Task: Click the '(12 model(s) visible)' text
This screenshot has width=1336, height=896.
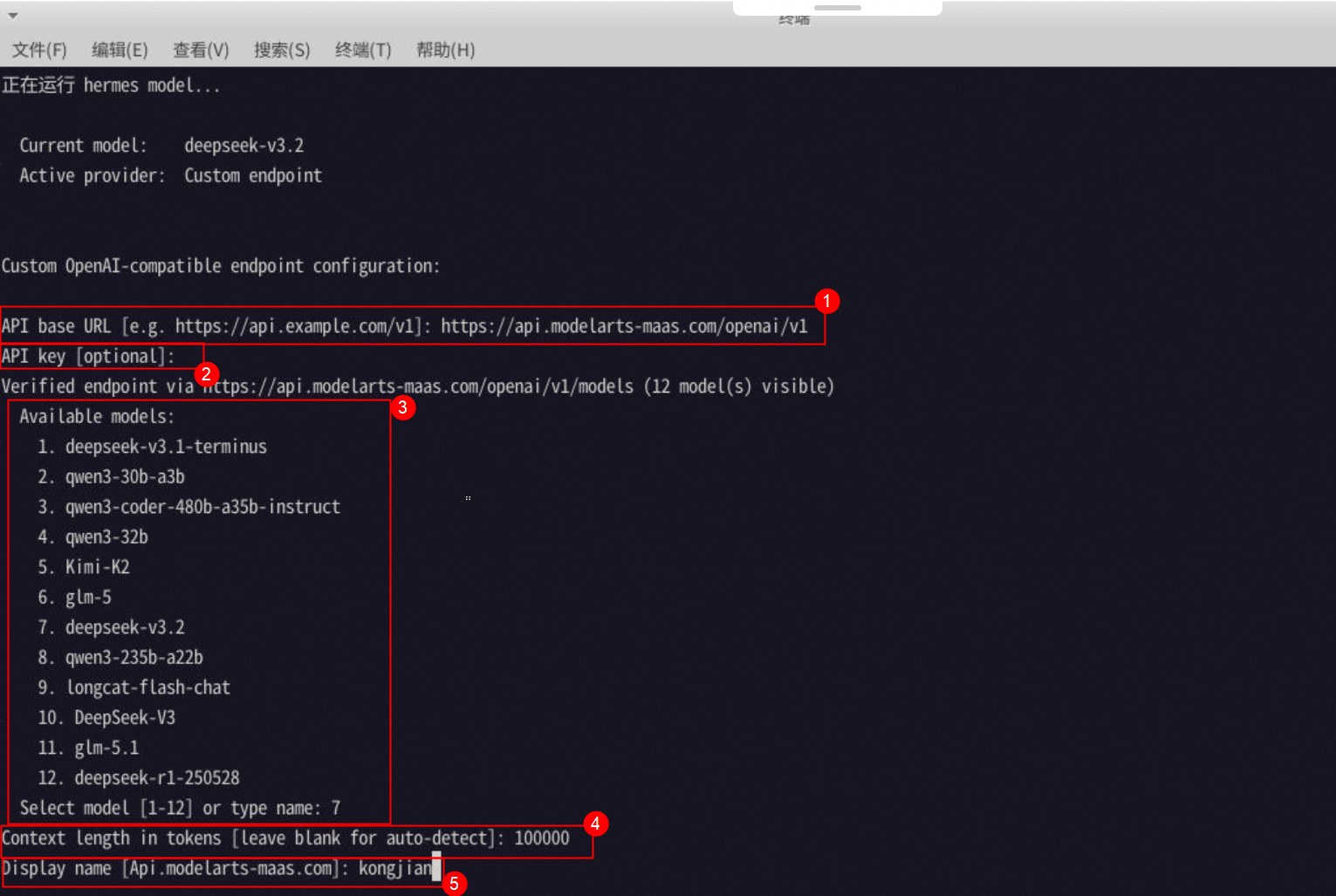Action: (x=739, y=386)
